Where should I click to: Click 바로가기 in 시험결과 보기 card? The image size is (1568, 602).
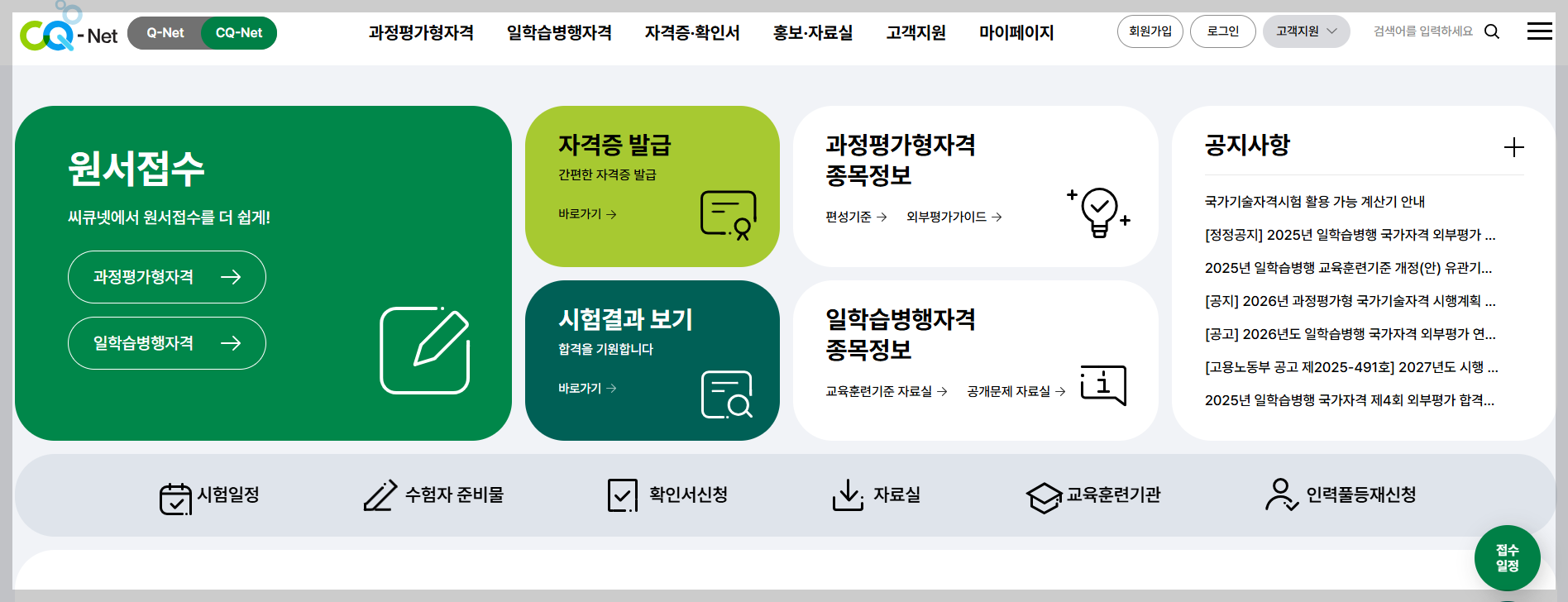pyautogui.click(x=587, y=389)
